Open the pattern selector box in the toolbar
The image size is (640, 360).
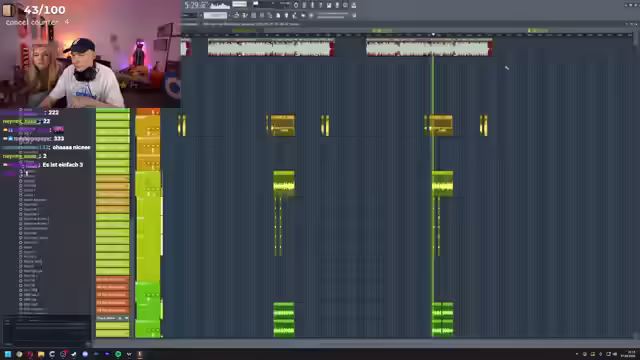point(216,16)
